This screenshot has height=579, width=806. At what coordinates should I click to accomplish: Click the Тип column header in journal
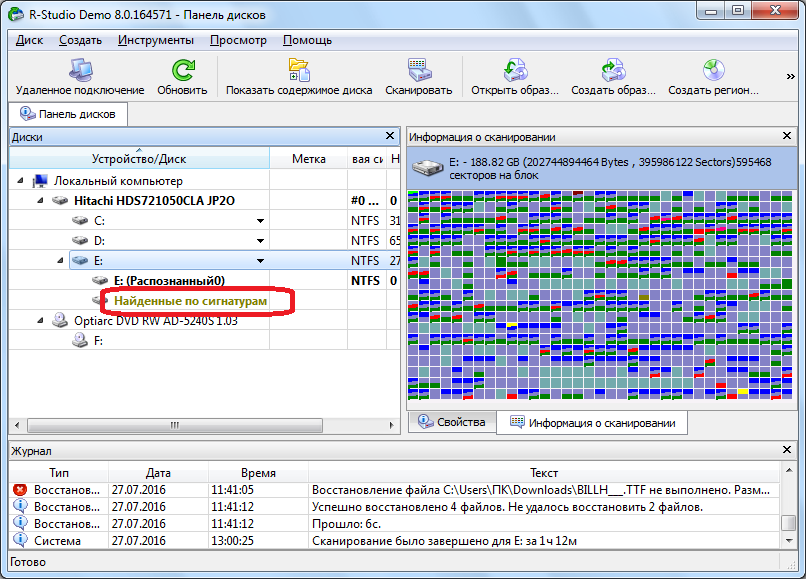(x=59, y=473)
